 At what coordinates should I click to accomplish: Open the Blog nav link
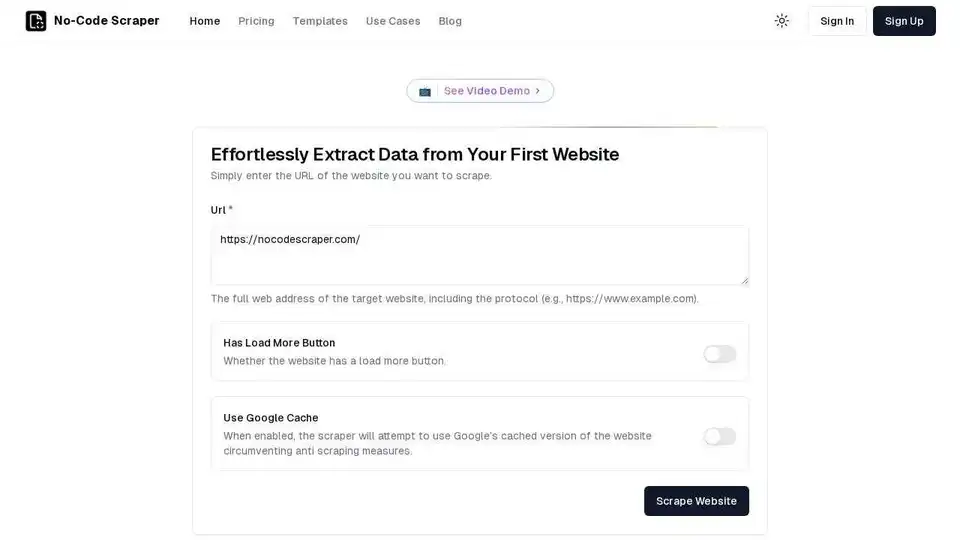[450, 21]
